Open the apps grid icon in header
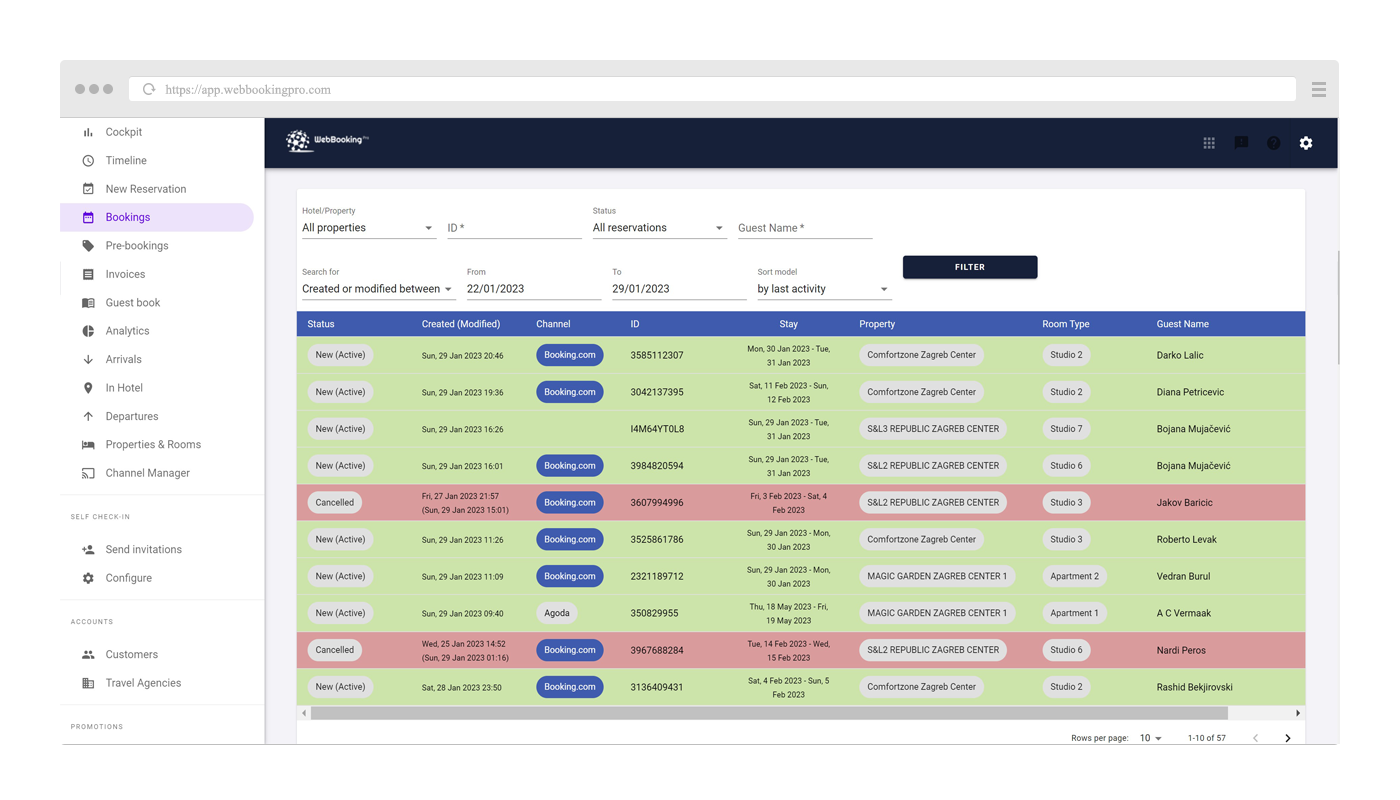The height and width of the screenshot is (800, 1400). tap(1209, 143)
